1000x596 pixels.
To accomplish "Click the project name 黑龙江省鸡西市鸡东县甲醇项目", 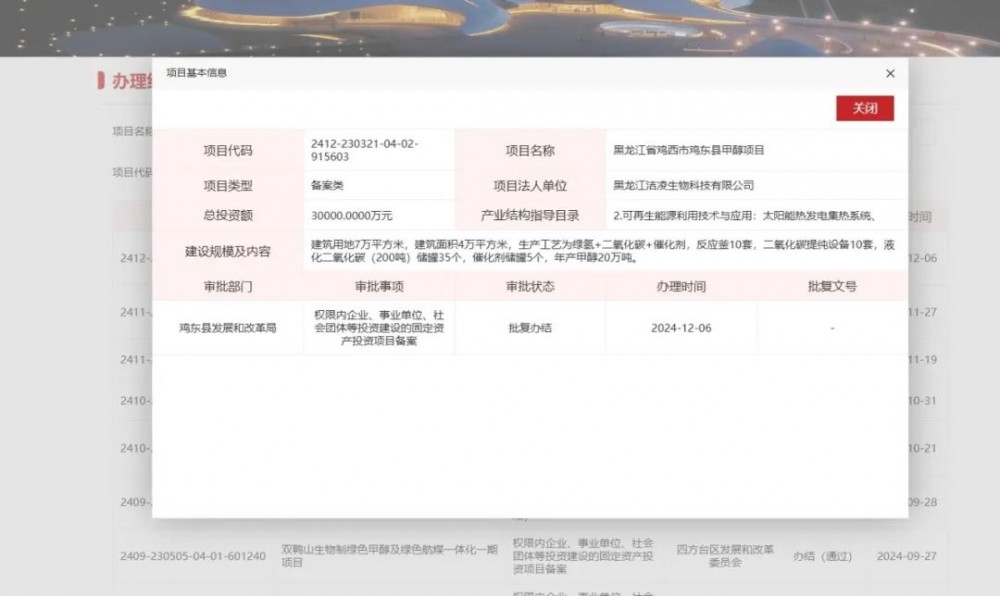I will click(x=688, y=150).
